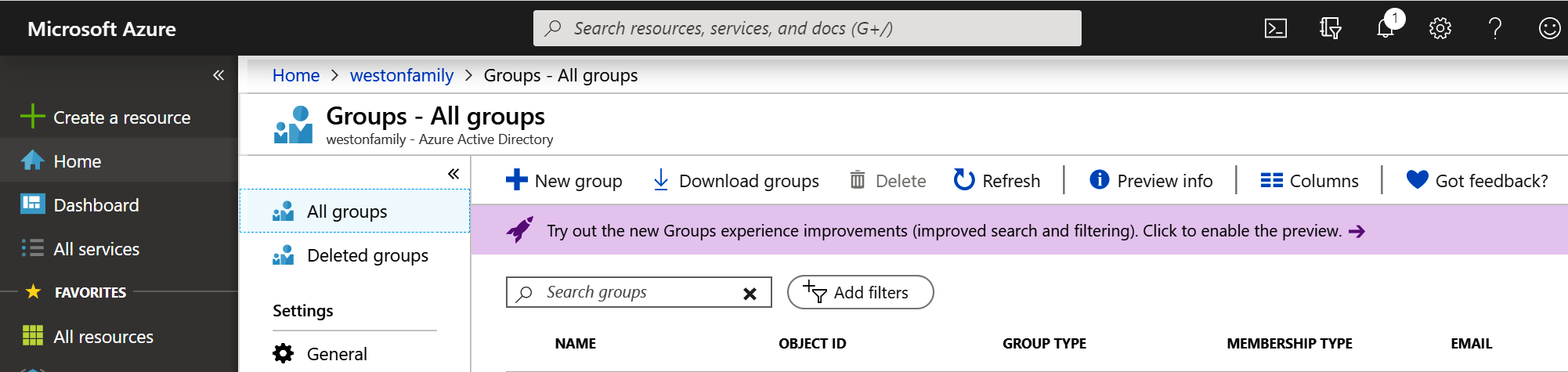Screen dimensions: 1568x372
Task: Sort by EMAIL column header
Action: point(1471,344)
